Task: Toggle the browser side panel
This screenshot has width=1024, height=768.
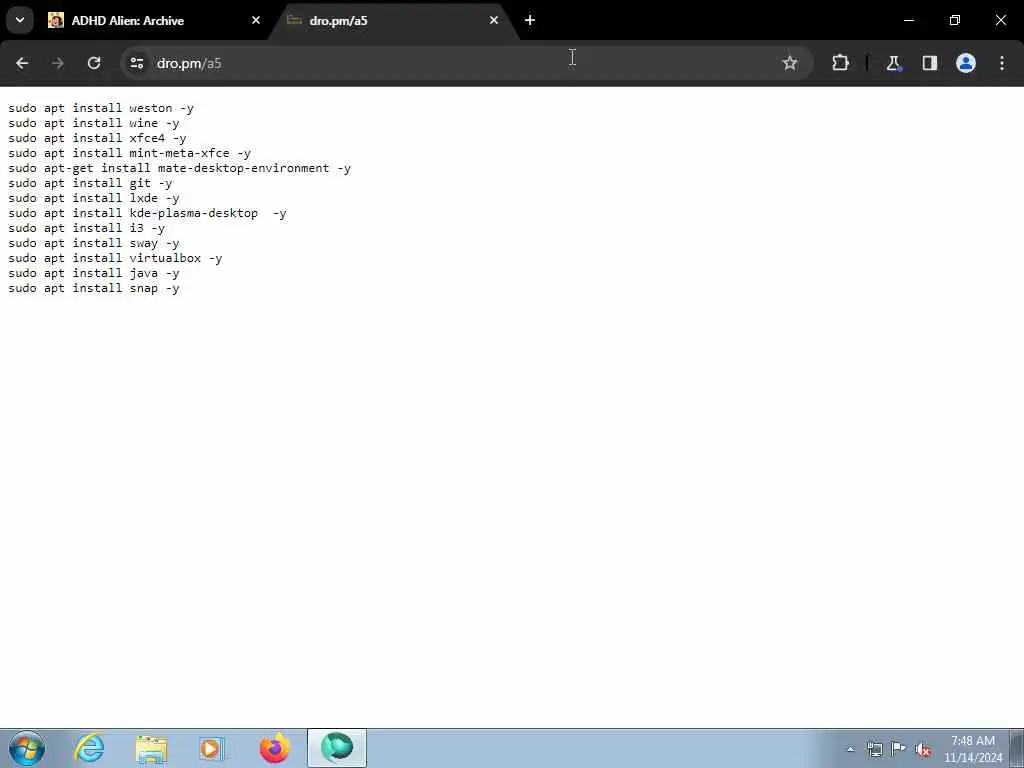Action: point(929,63)
